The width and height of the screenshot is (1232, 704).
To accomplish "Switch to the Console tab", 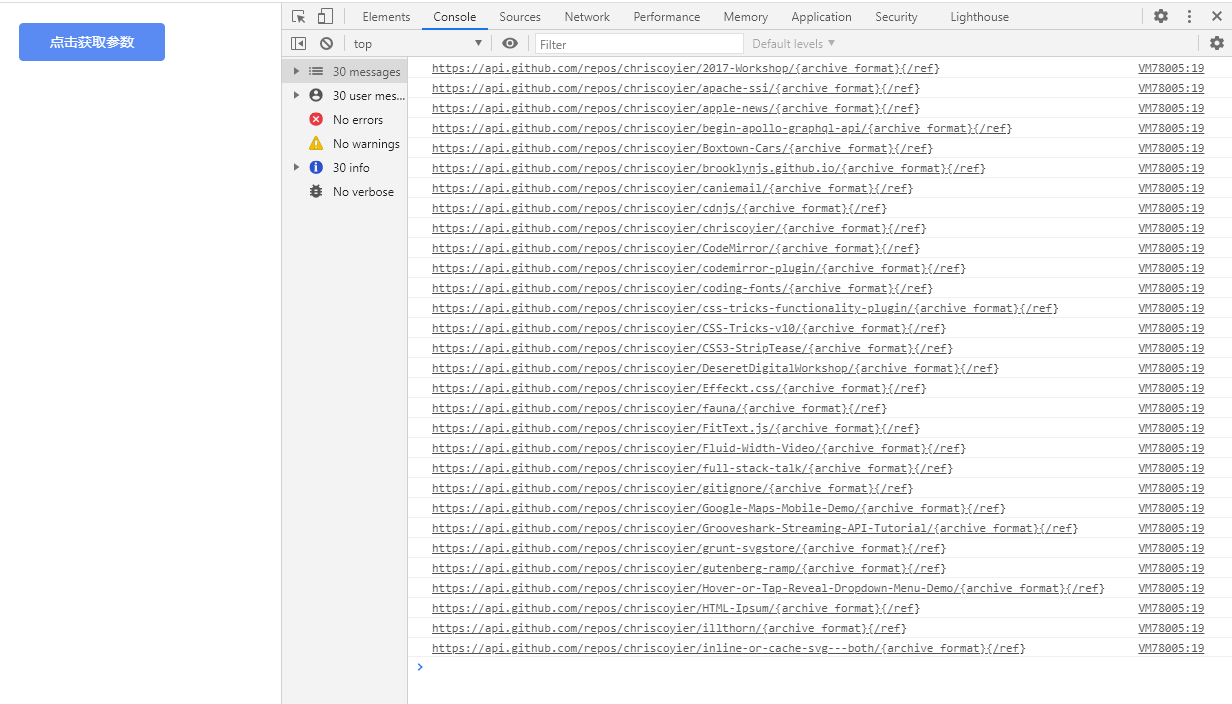I will [x=455, y=17].
